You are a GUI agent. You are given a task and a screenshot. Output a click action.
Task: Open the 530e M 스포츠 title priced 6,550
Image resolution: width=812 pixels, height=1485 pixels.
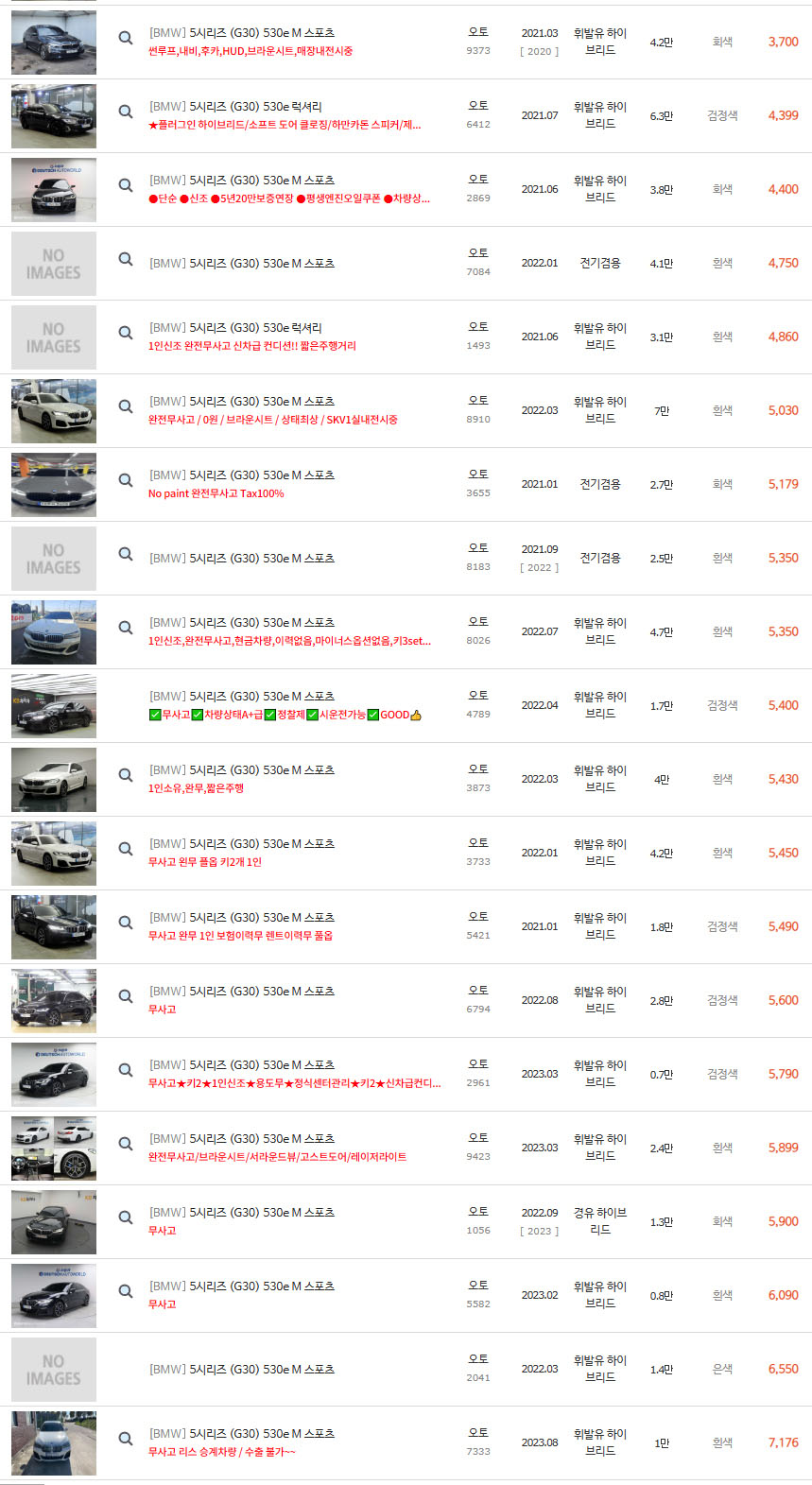pos(242,1370)
